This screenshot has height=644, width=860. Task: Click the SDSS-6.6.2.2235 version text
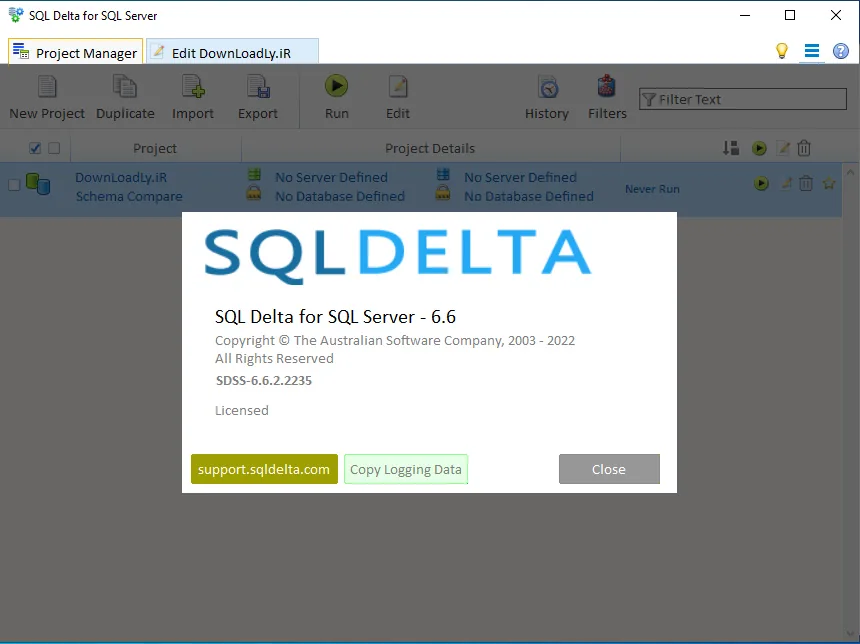click(264, 381)
